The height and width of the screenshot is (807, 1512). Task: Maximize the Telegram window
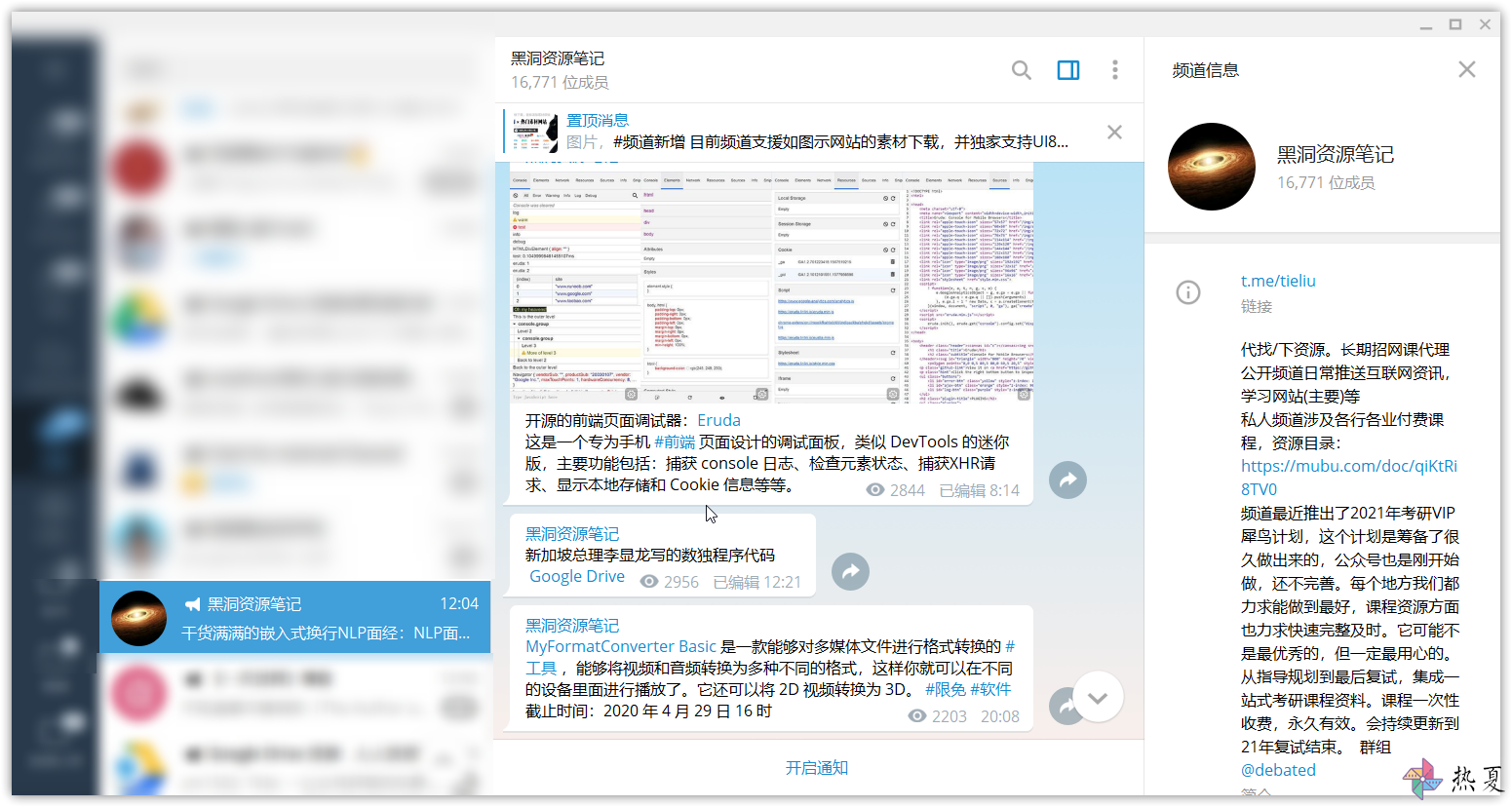[x=1455, y=24]
